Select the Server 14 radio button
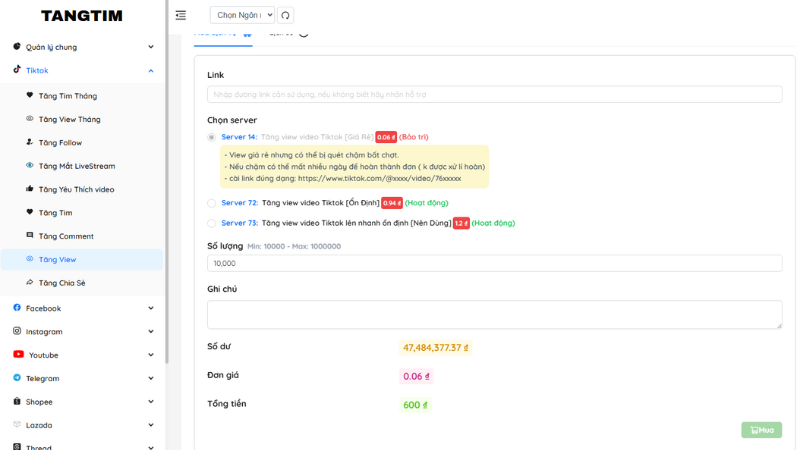Image resolution: width=800 pixels, height=450 pixels. (211, 137)
